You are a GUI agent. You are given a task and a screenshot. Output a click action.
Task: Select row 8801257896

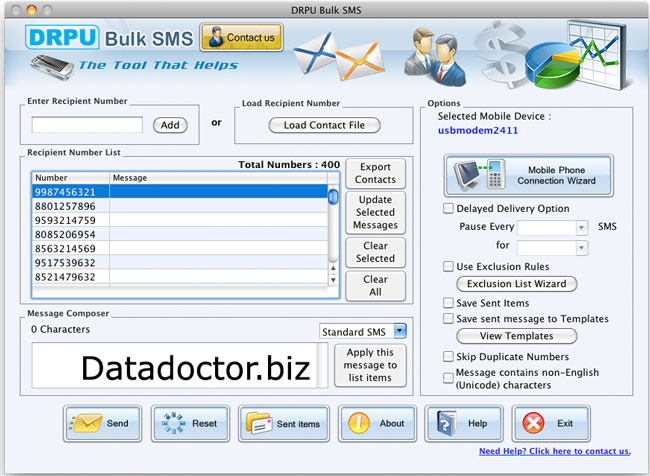coord(180,206)
